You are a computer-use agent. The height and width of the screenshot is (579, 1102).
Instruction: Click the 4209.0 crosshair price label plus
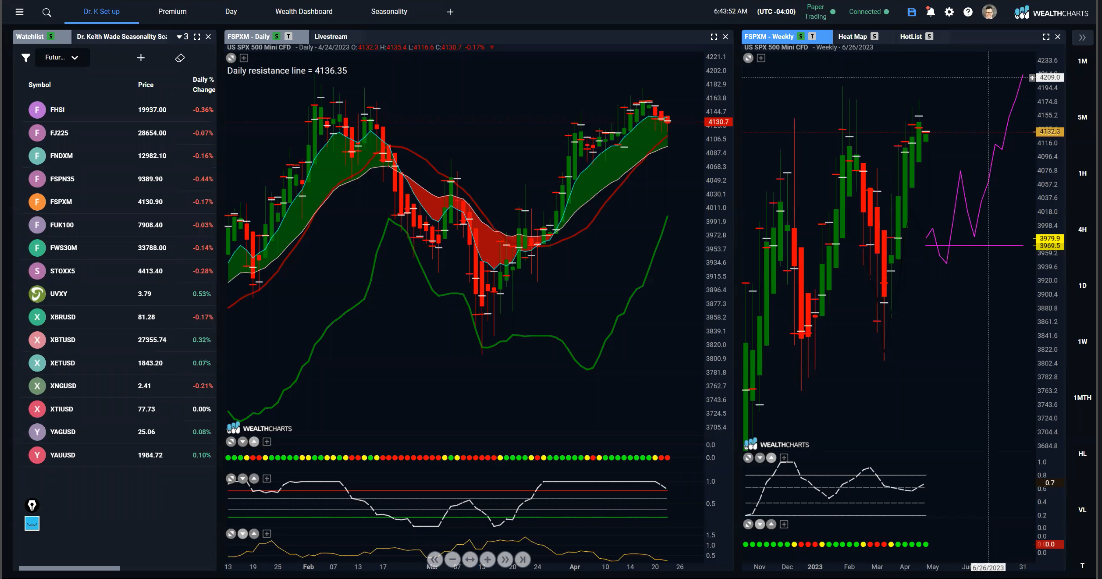point(1032,78)
